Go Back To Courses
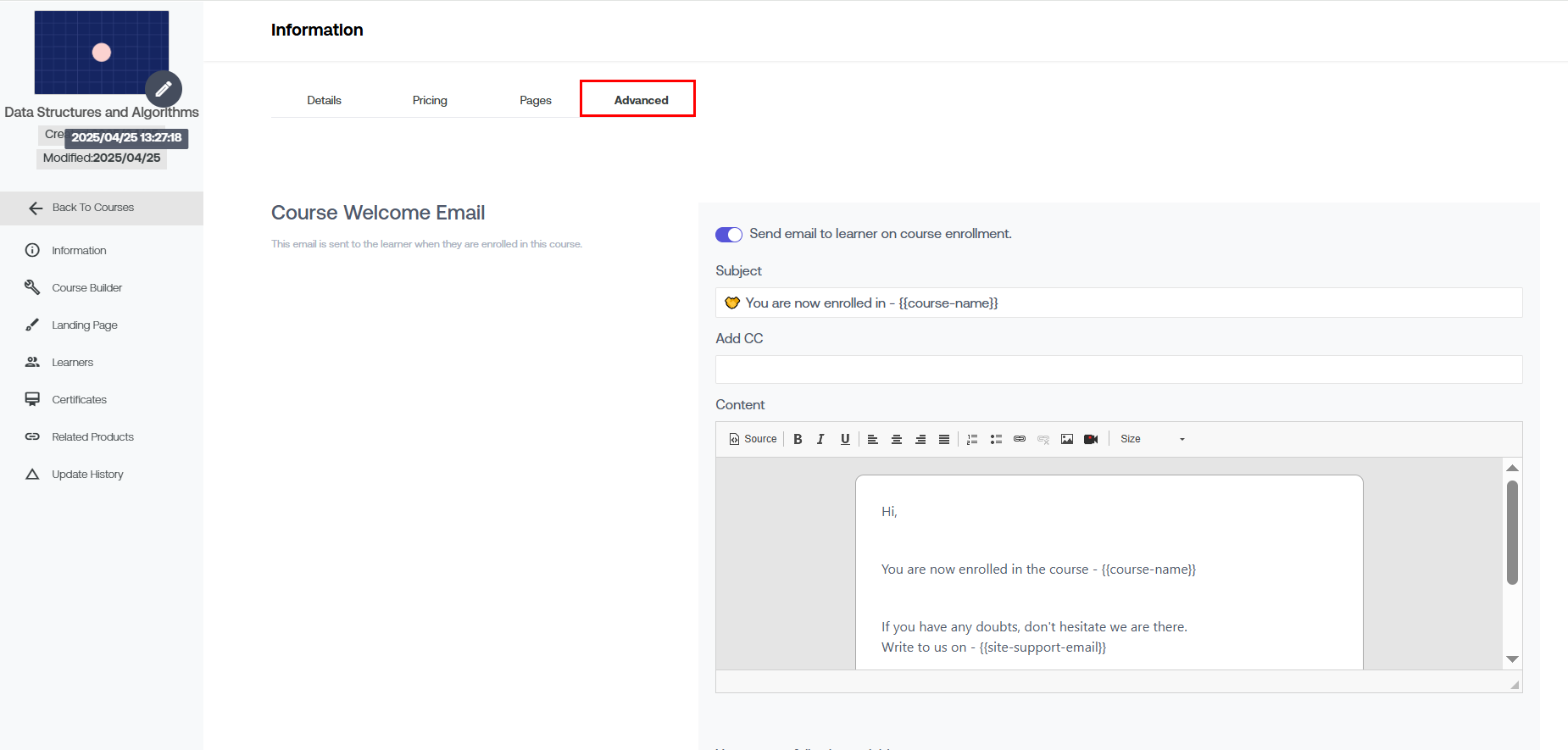This screenshot has height=750, width=1568. pos(92,208)
